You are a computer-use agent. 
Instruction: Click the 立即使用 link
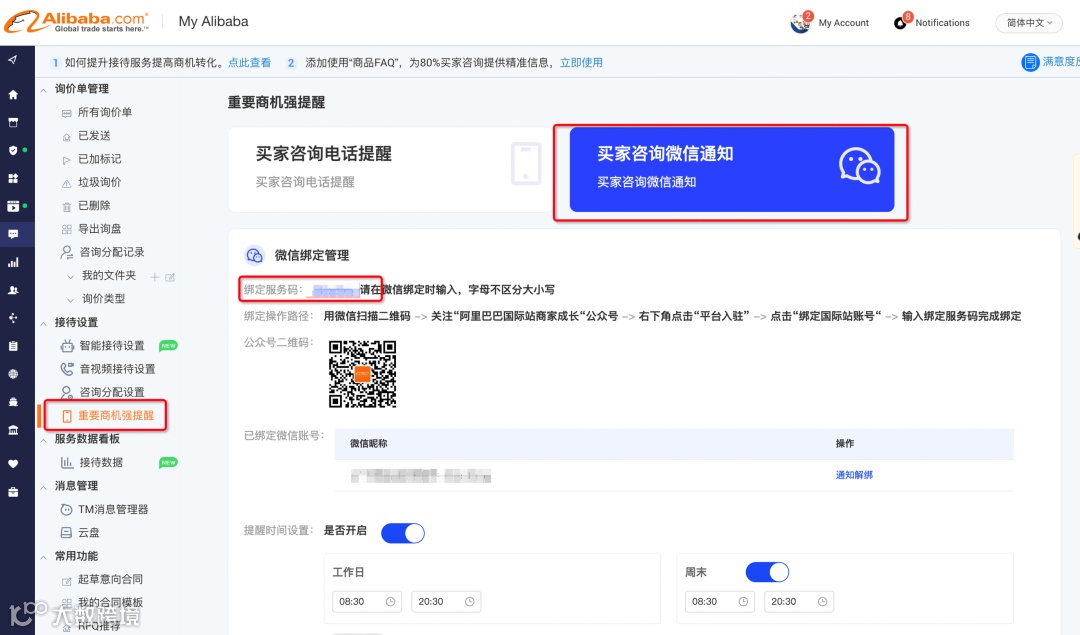(581, 63)
